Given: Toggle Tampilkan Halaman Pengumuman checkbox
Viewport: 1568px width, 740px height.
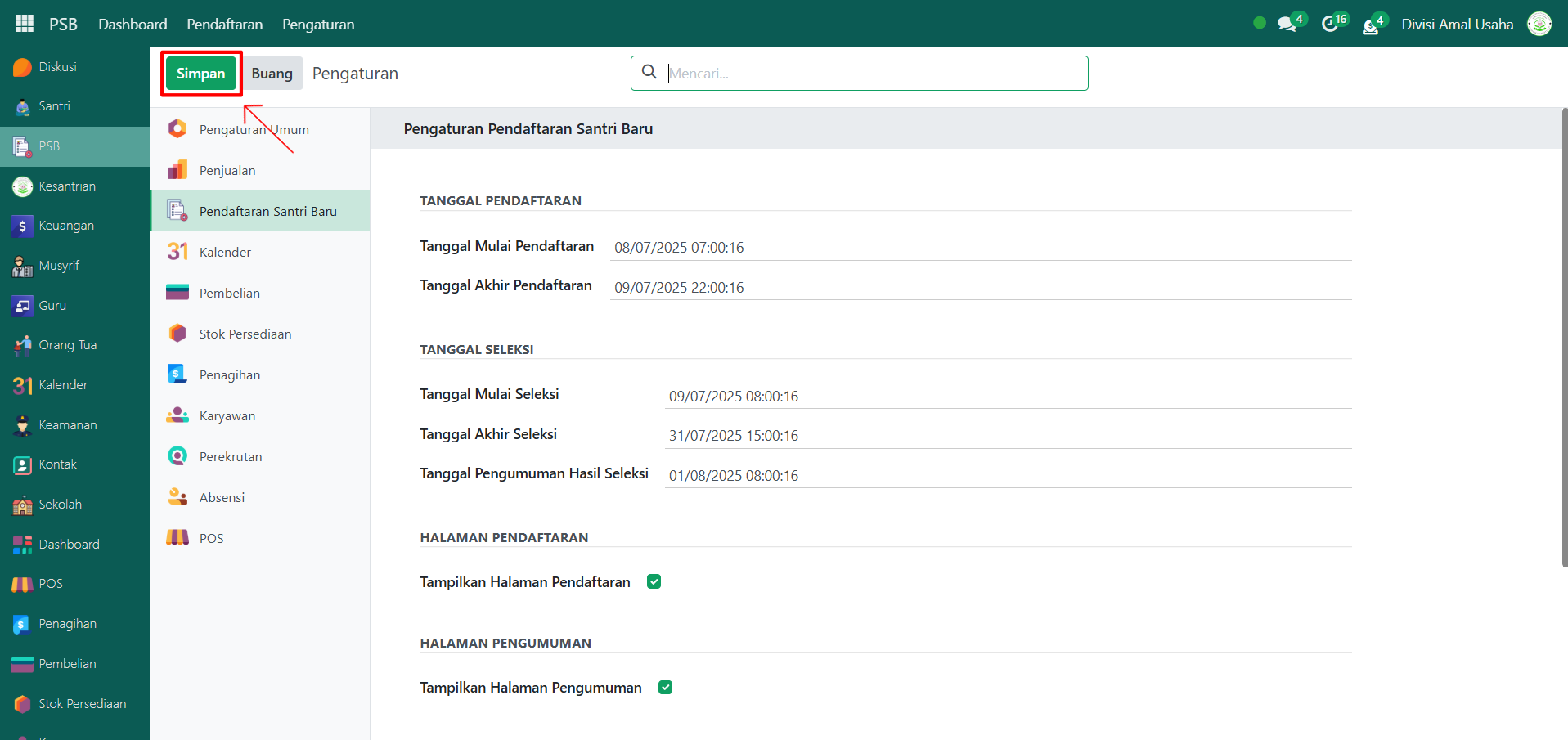Looking at the screenshot, I should [x=665, y=687].
